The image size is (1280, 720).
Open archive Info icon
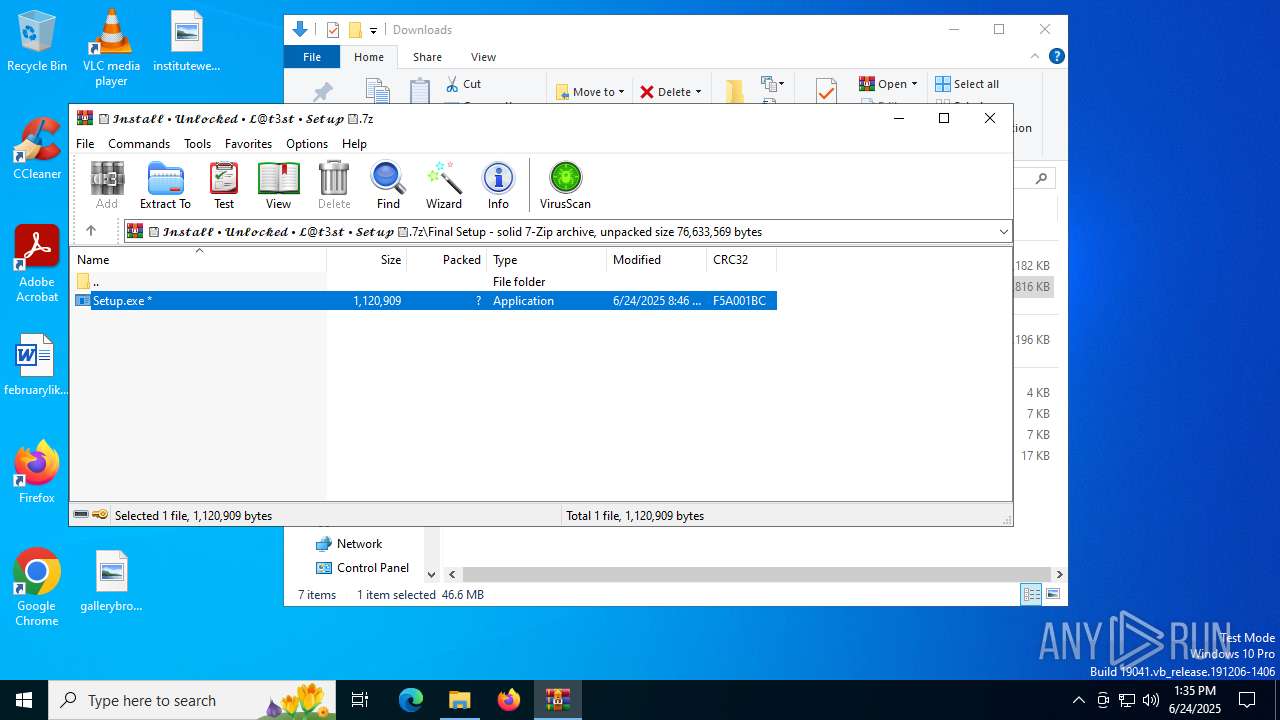click(498, 185)
